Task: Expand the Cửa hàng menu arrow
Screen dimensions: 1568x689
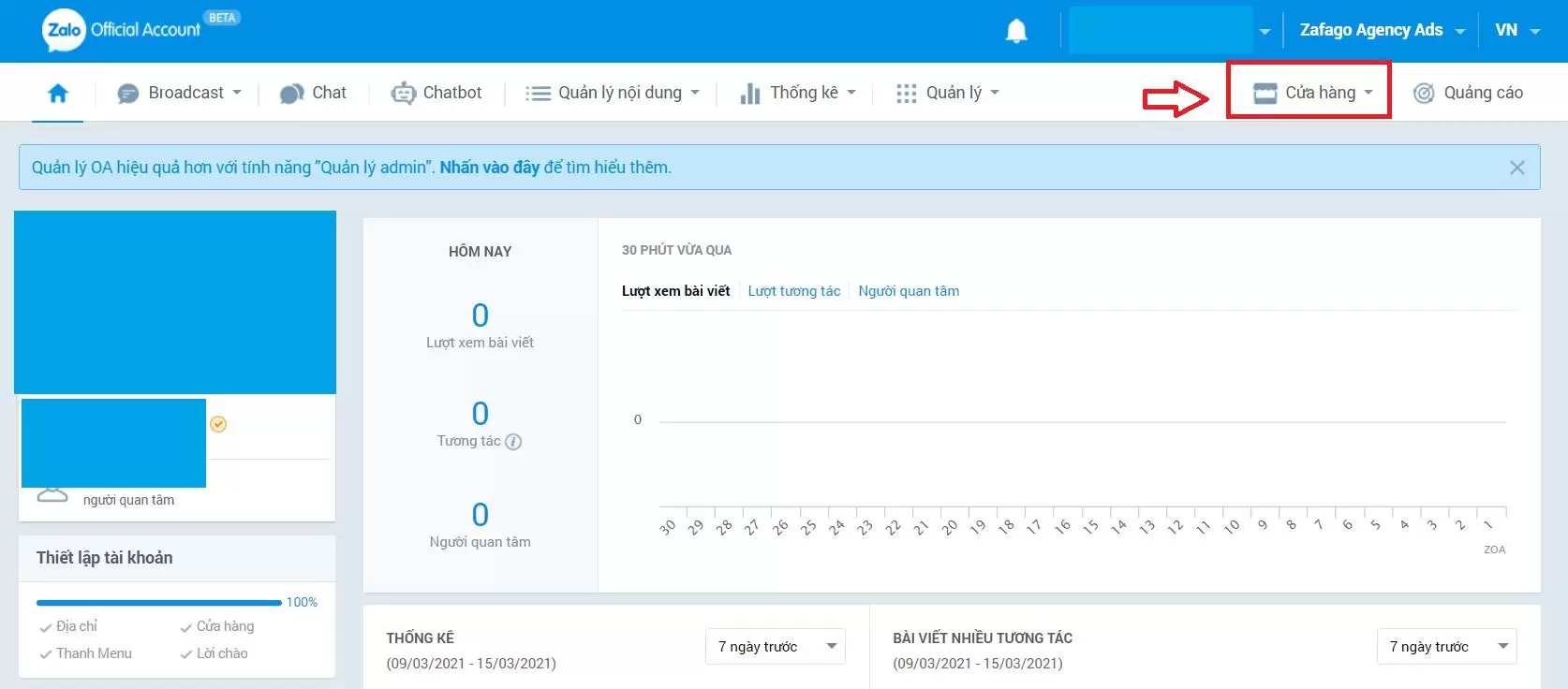Action: point(1368,93)
